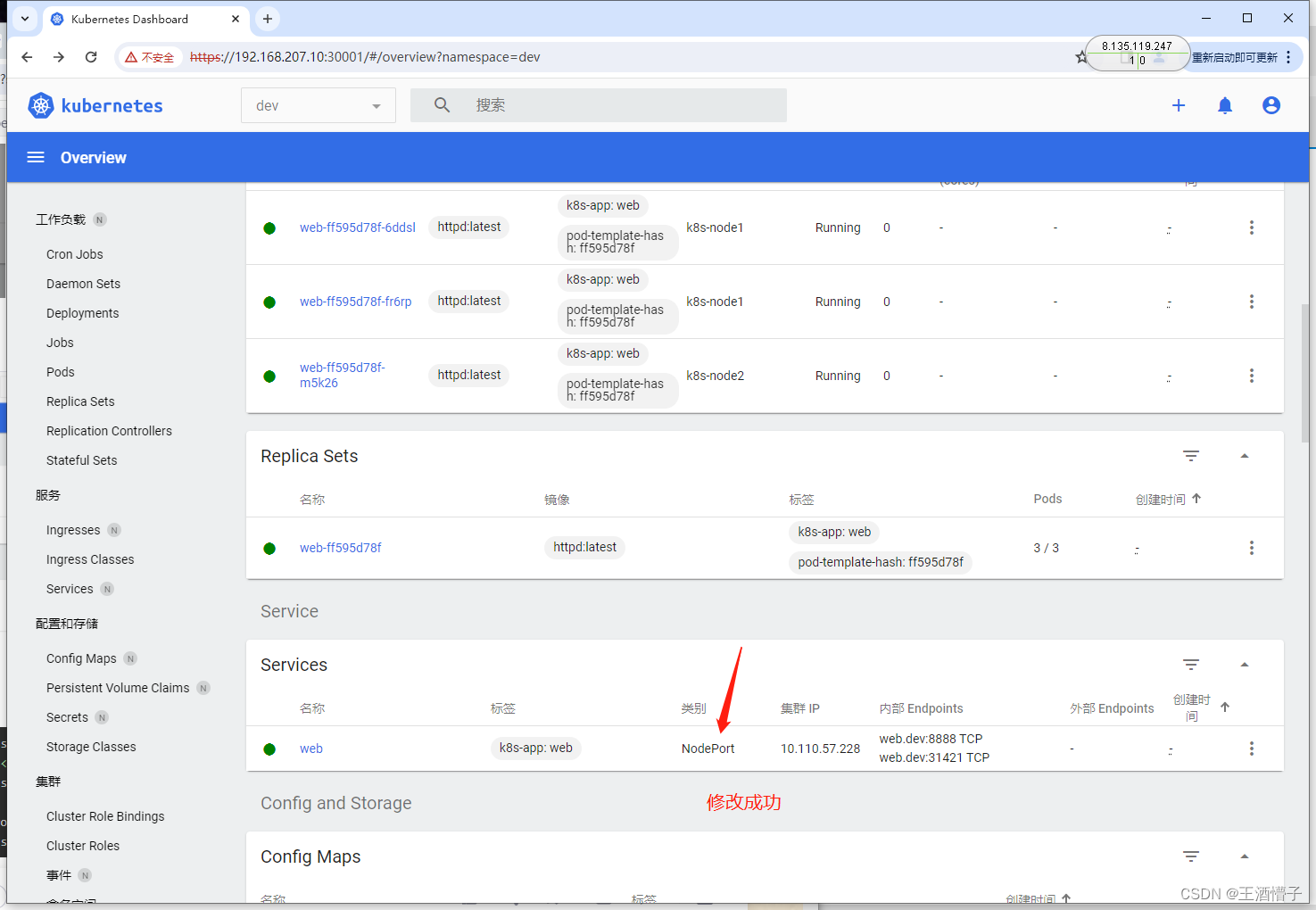Sort Replica Sets by creation time arrow
This screenshot has height=910, width=1316.
click(x=1196, y=499)
